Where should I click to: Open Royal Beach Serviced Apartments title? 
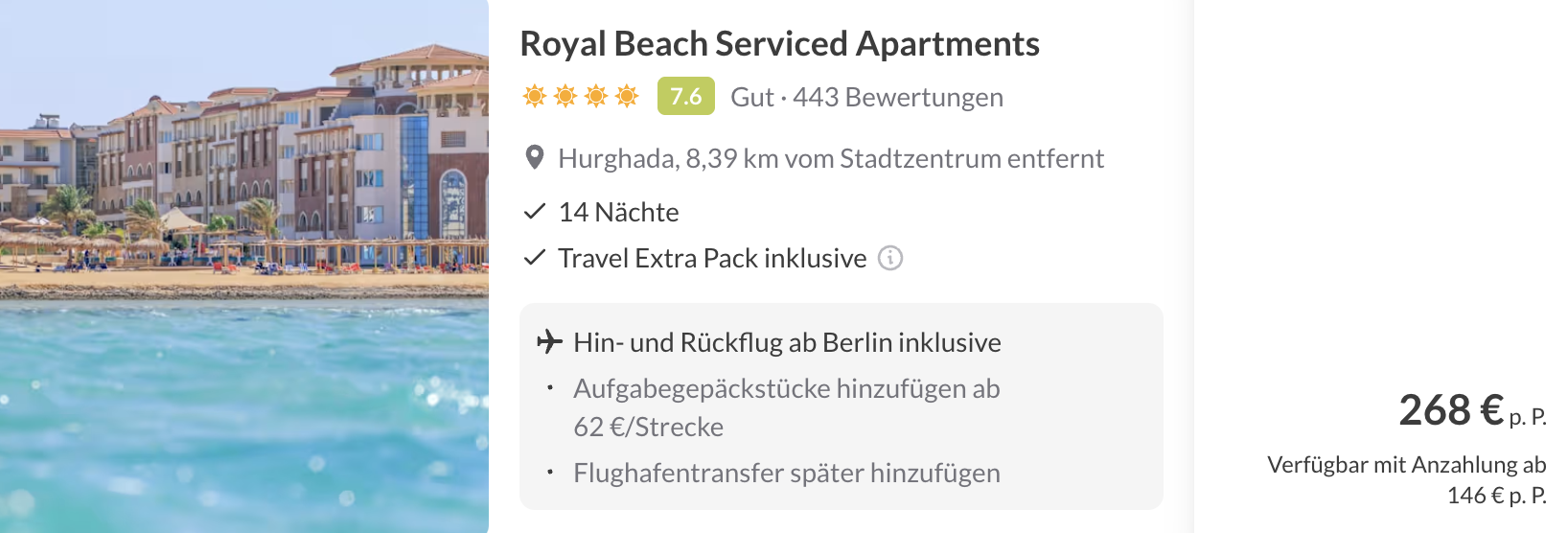(779, 44)
